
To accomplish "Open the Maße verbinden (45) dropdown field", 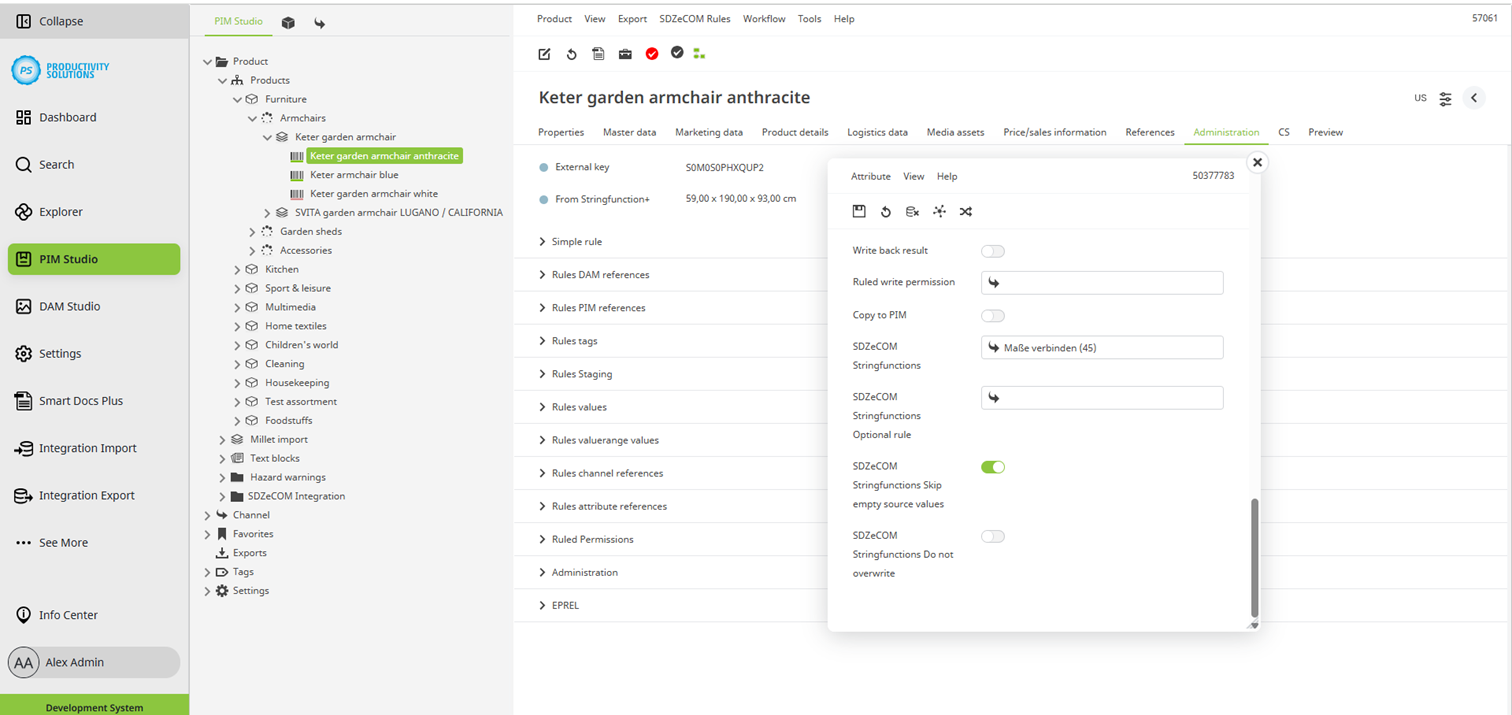I will point(1101,347).
